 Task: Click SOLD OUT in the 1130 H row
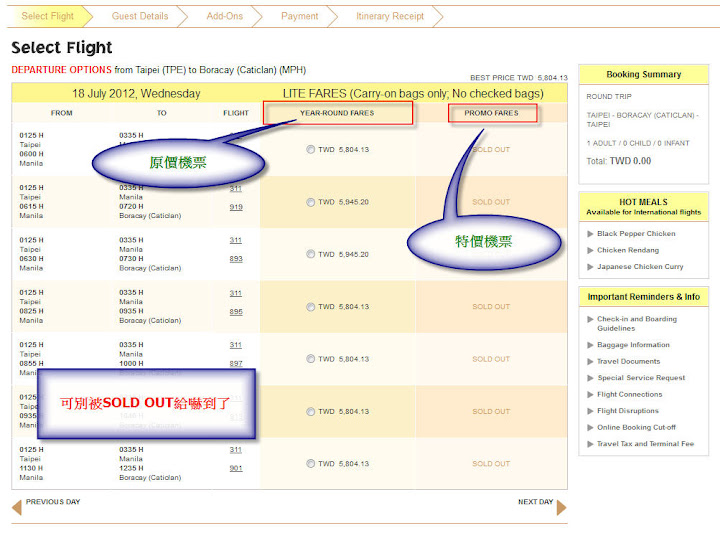pyautogui.click(x=491, y=464)
